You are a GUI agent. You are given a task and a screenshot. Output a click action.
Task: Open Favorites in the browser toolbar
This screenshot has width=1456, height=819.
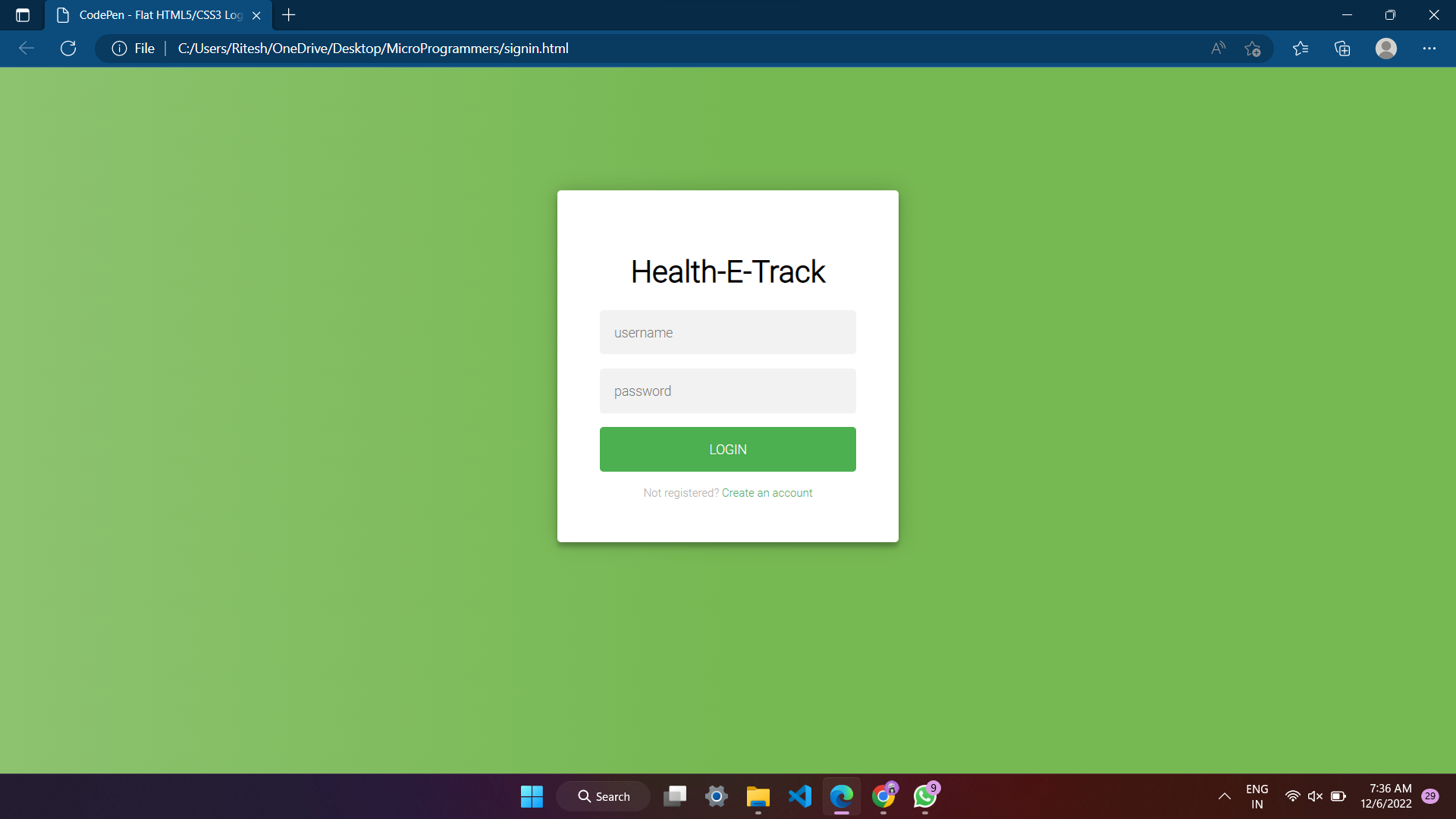1301,48
